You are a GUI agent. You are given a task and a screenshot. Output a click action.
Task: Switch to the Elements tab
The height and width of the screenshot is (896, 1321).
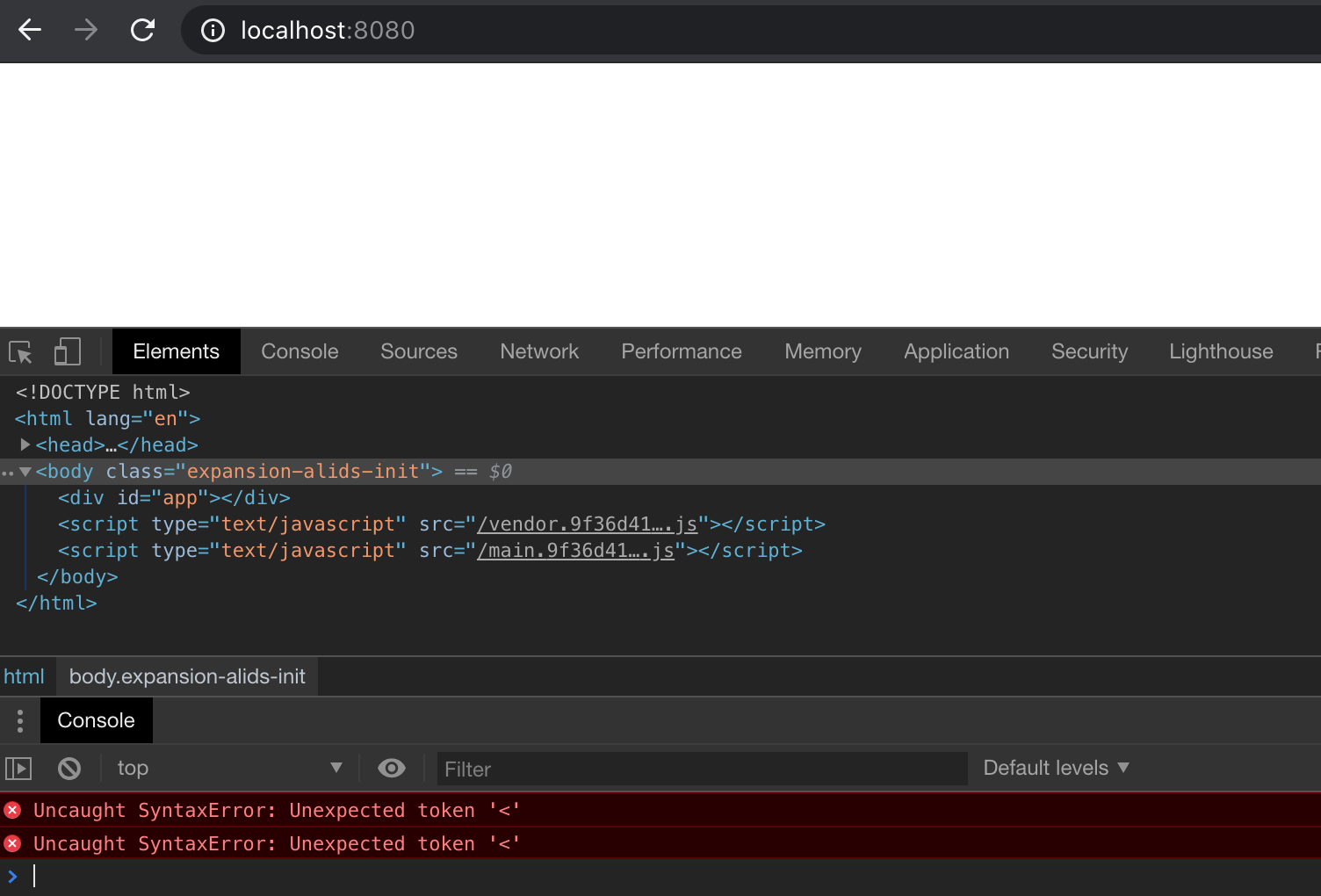click(176, 351)
